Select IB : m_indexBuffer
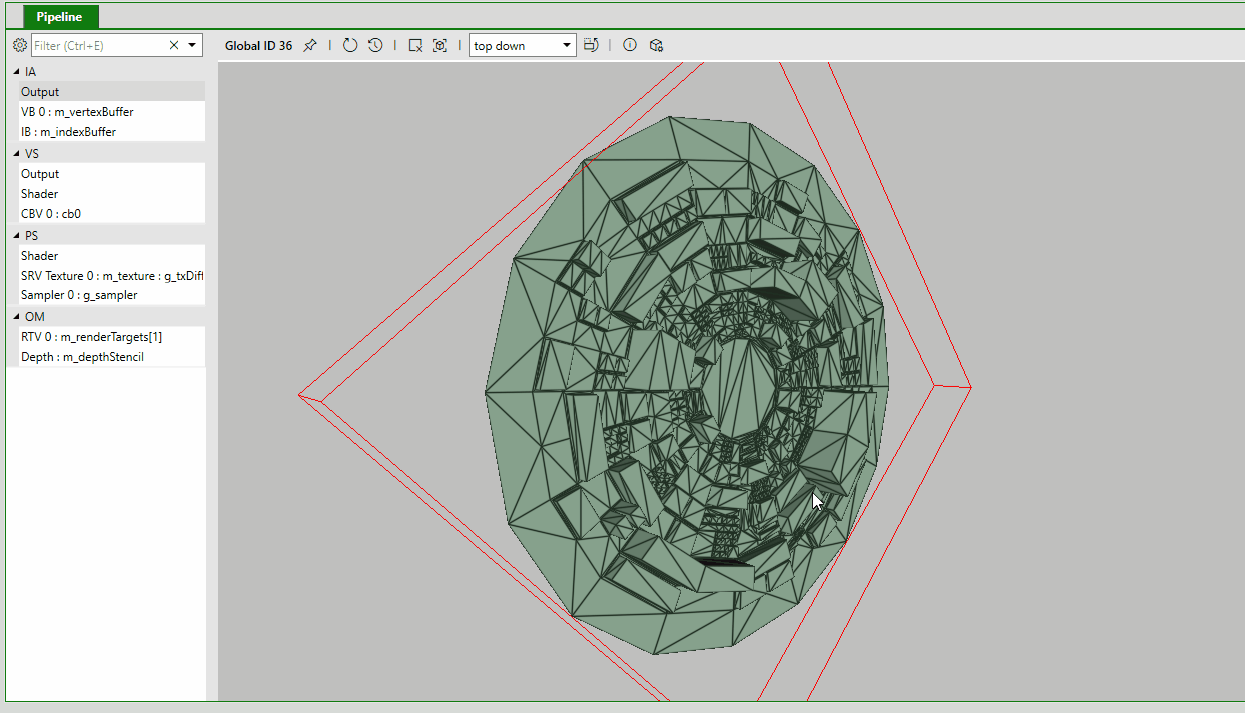This screenshot has width=1245, height=713. coord(111,132)
